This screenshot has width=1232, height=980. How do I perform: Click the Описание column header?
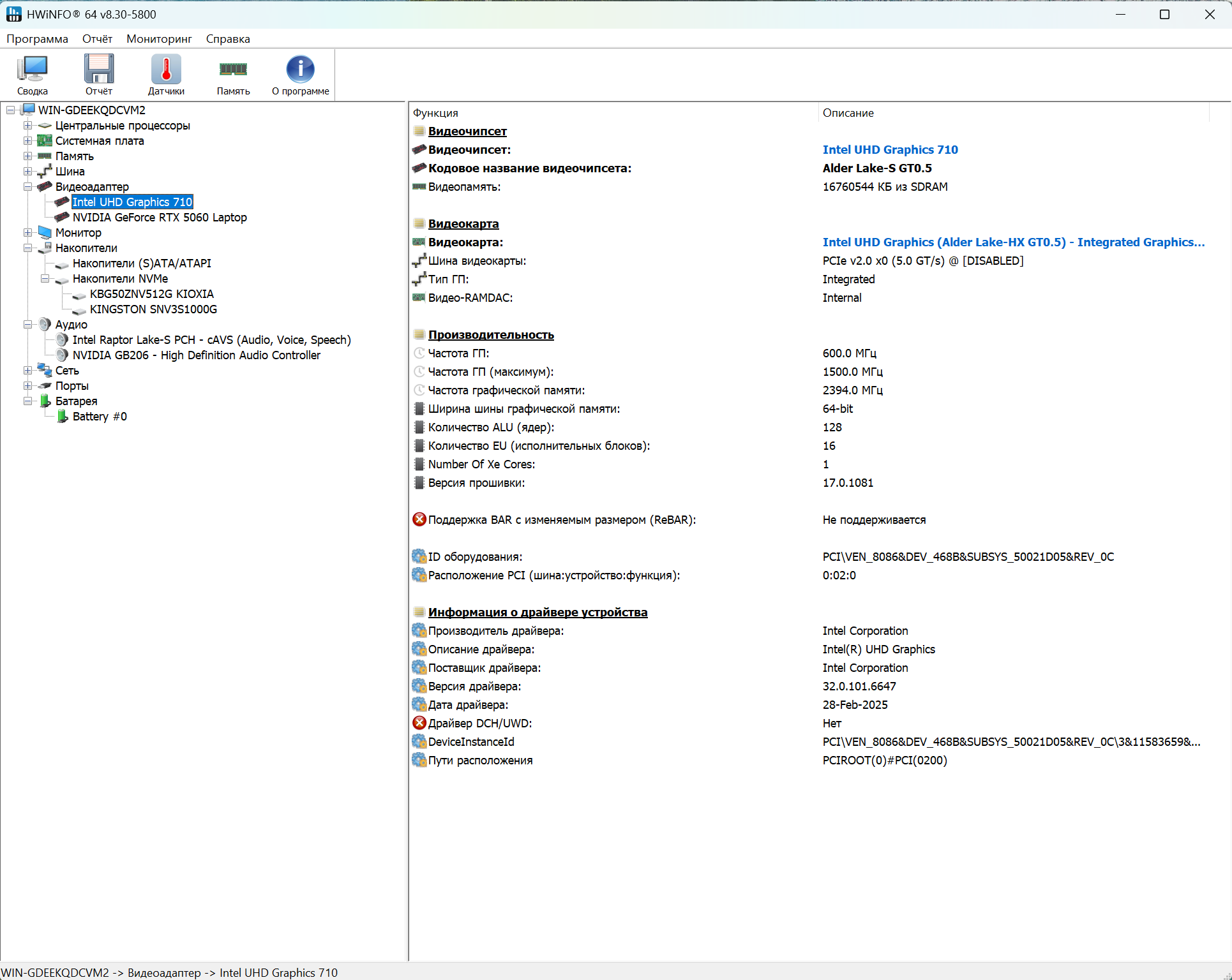tap(848, 113)
